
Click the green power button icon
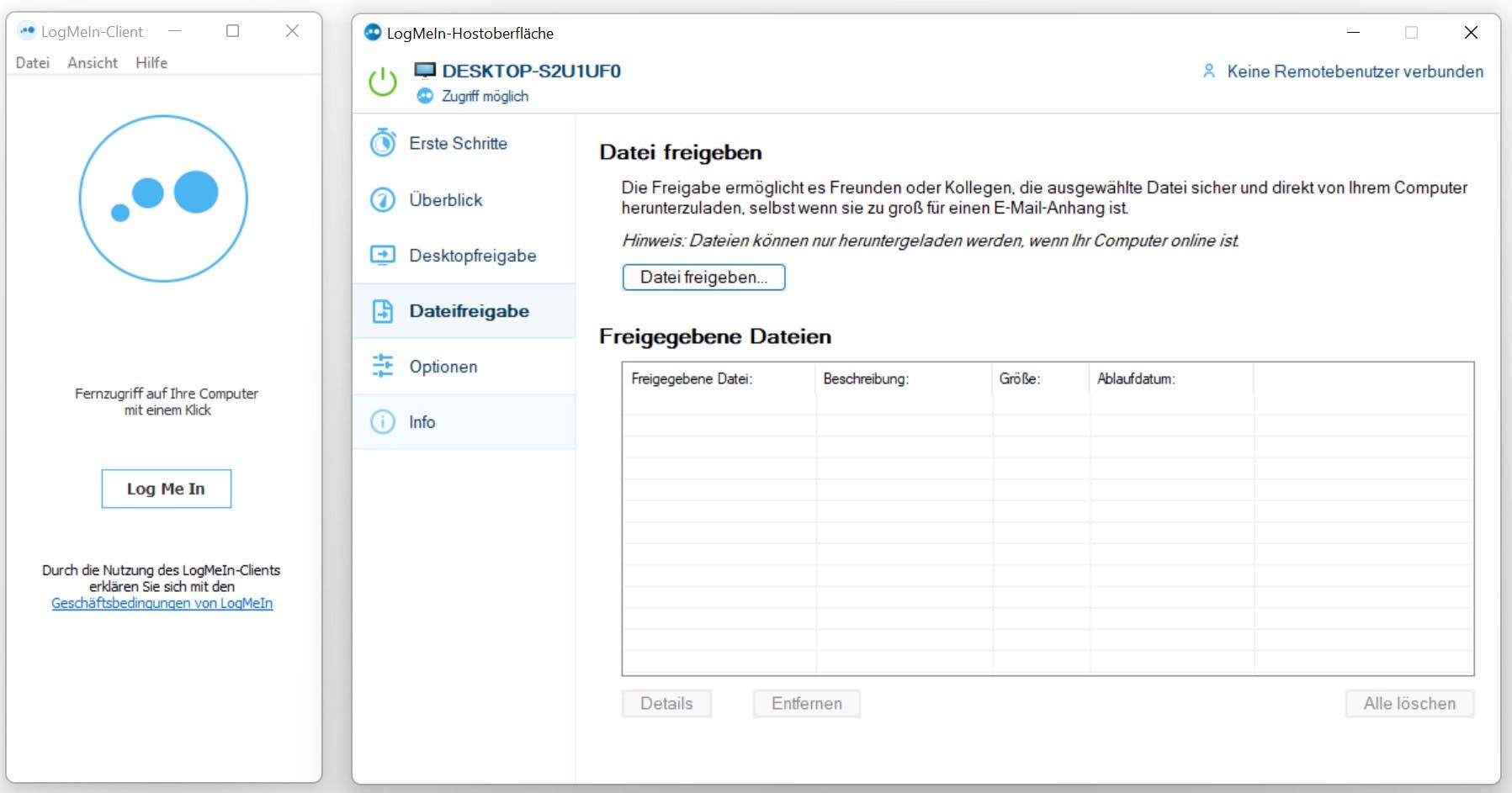point(383,82)
